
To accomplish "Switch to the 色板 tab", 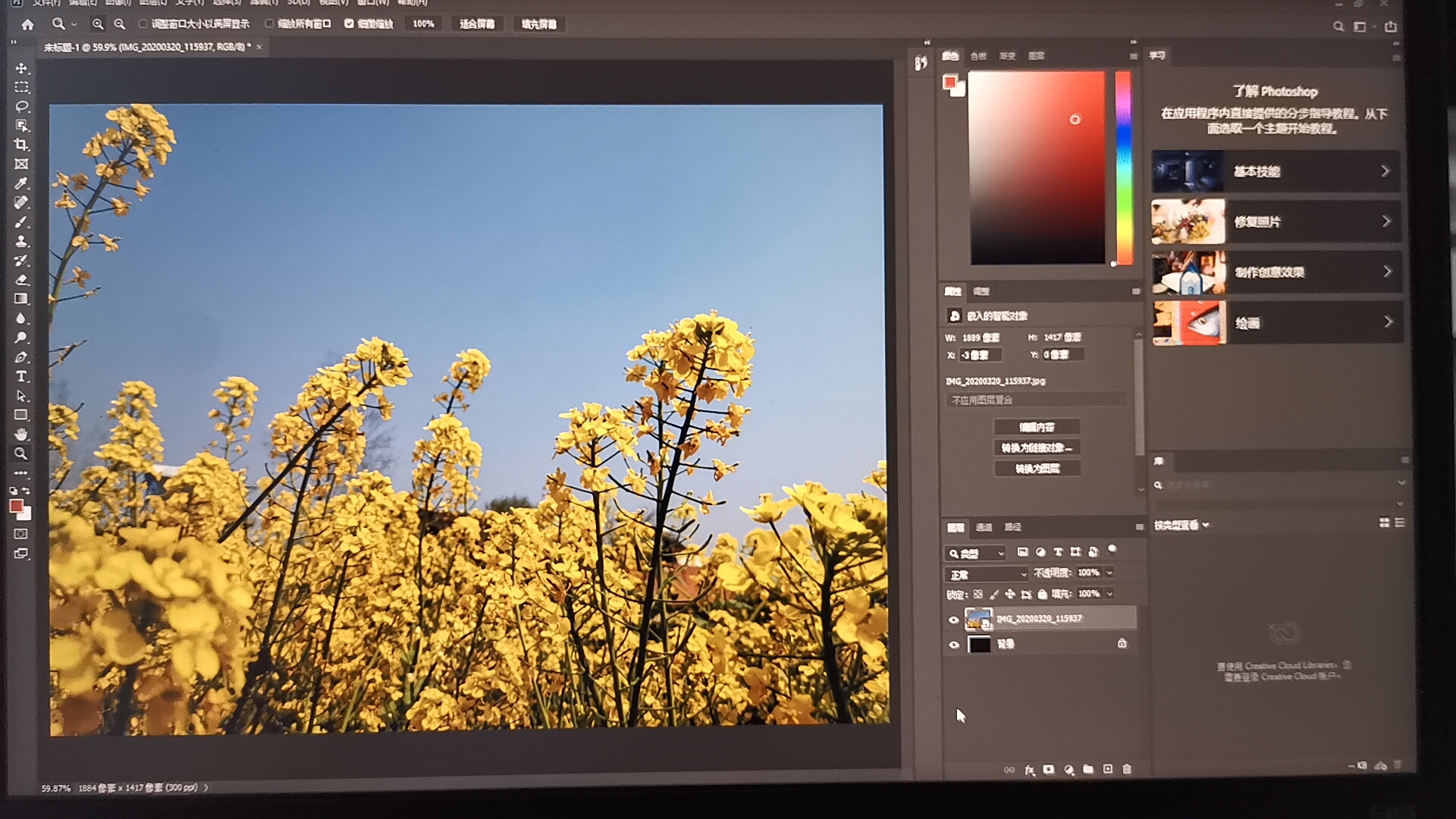I will coord(978,56).
